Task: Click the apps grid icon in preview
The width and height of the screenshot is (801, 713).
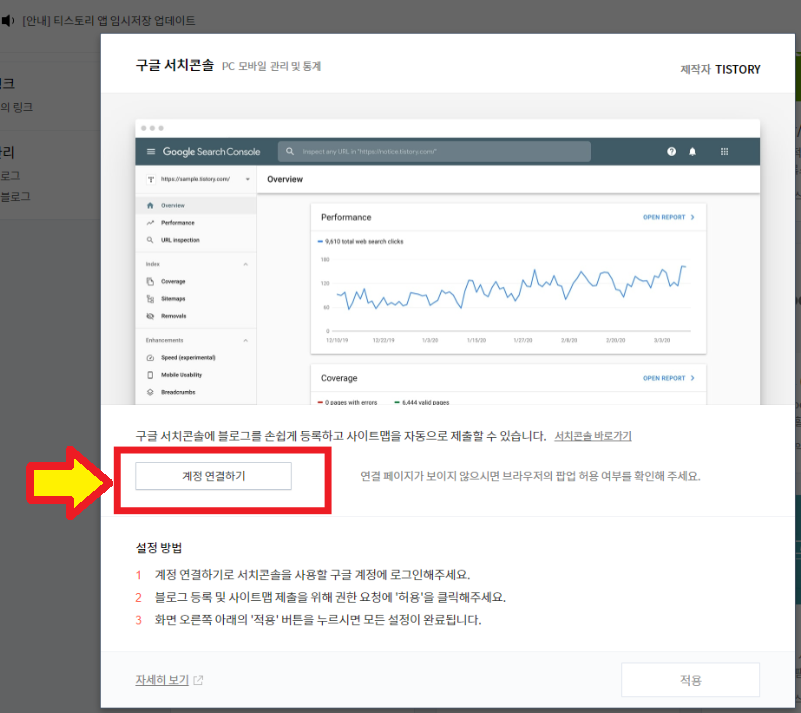Action: tap(724, 152)
